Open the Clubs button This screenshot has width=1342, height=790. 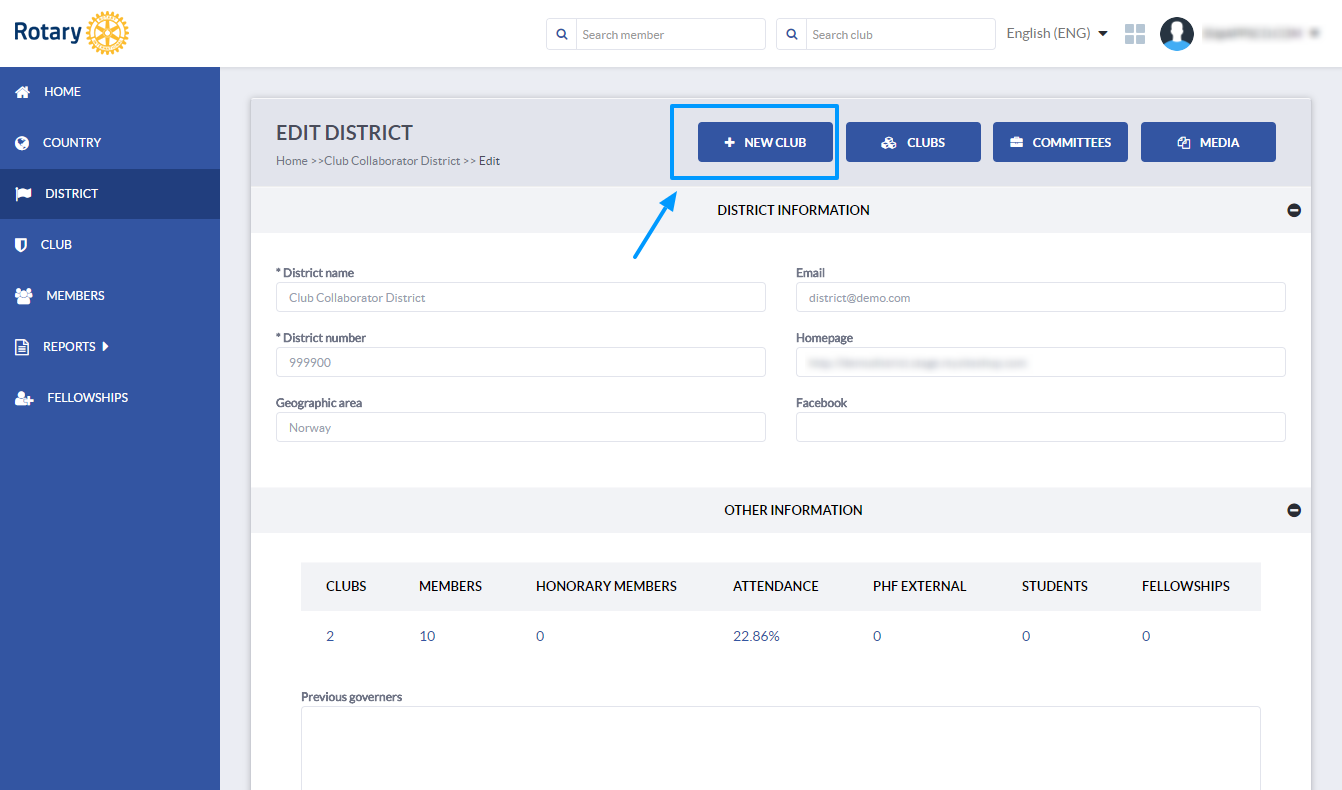click(913, 142)
